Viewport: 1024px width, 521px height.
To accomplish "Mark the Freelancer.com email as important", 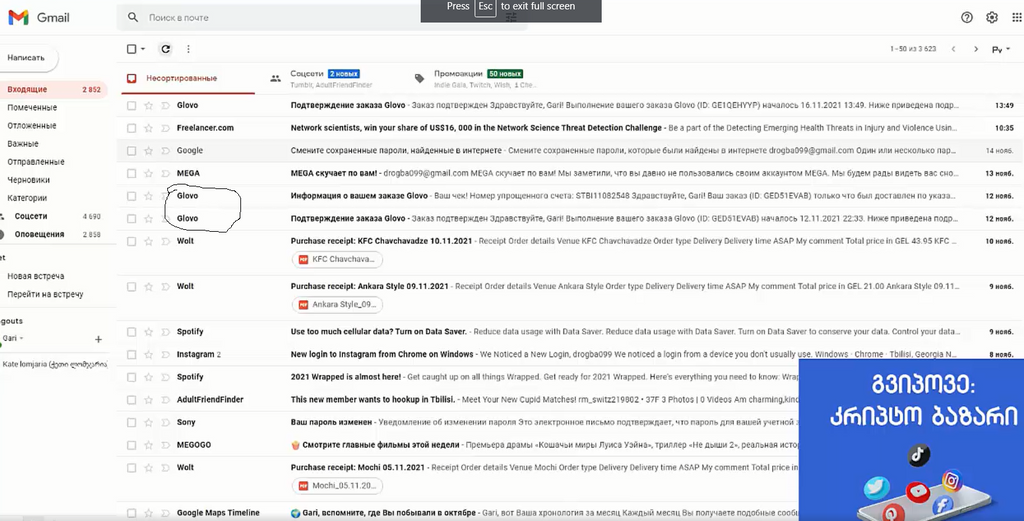I will 165,128.
